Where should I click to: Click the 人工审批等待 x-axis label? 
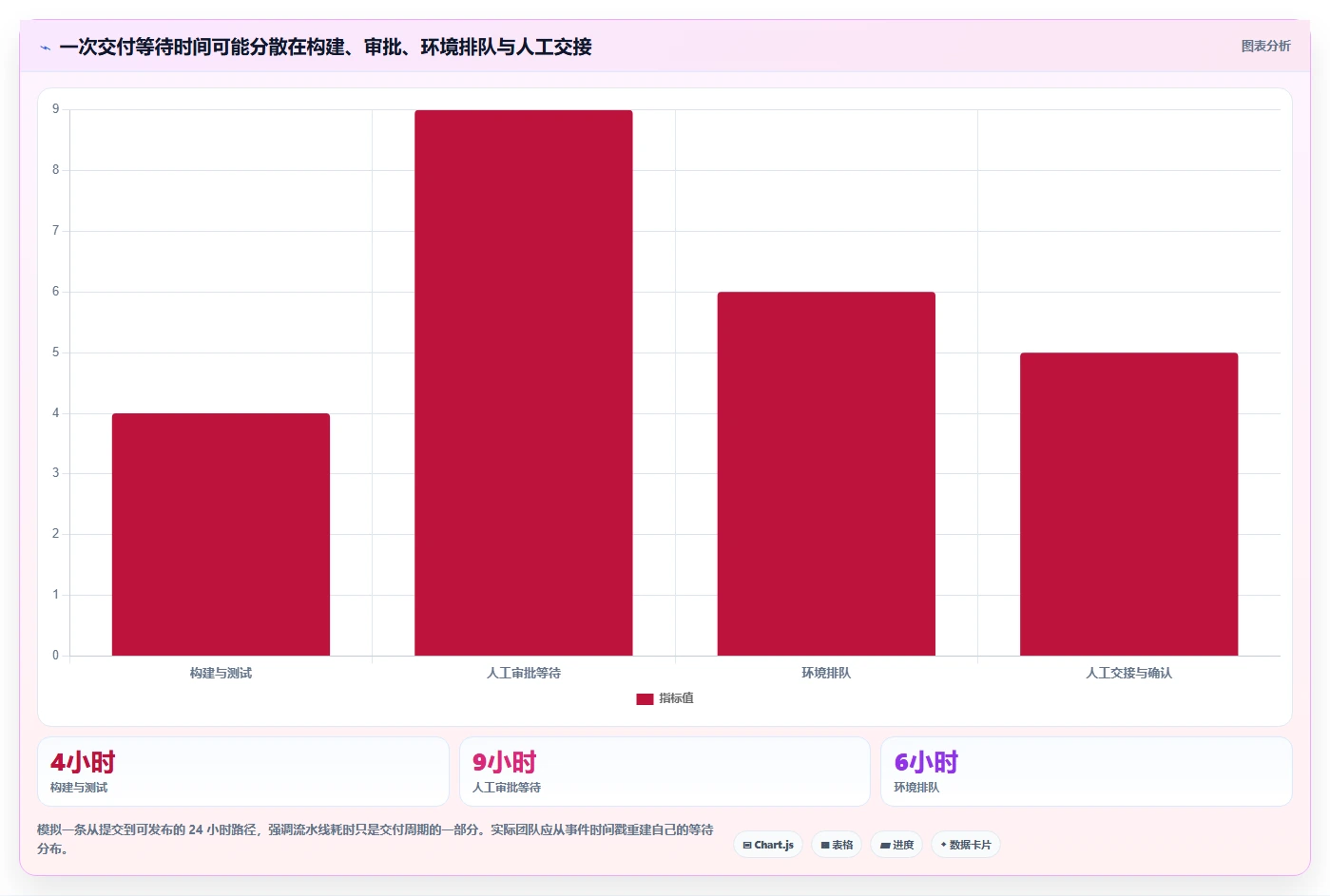tap(524, 673)
